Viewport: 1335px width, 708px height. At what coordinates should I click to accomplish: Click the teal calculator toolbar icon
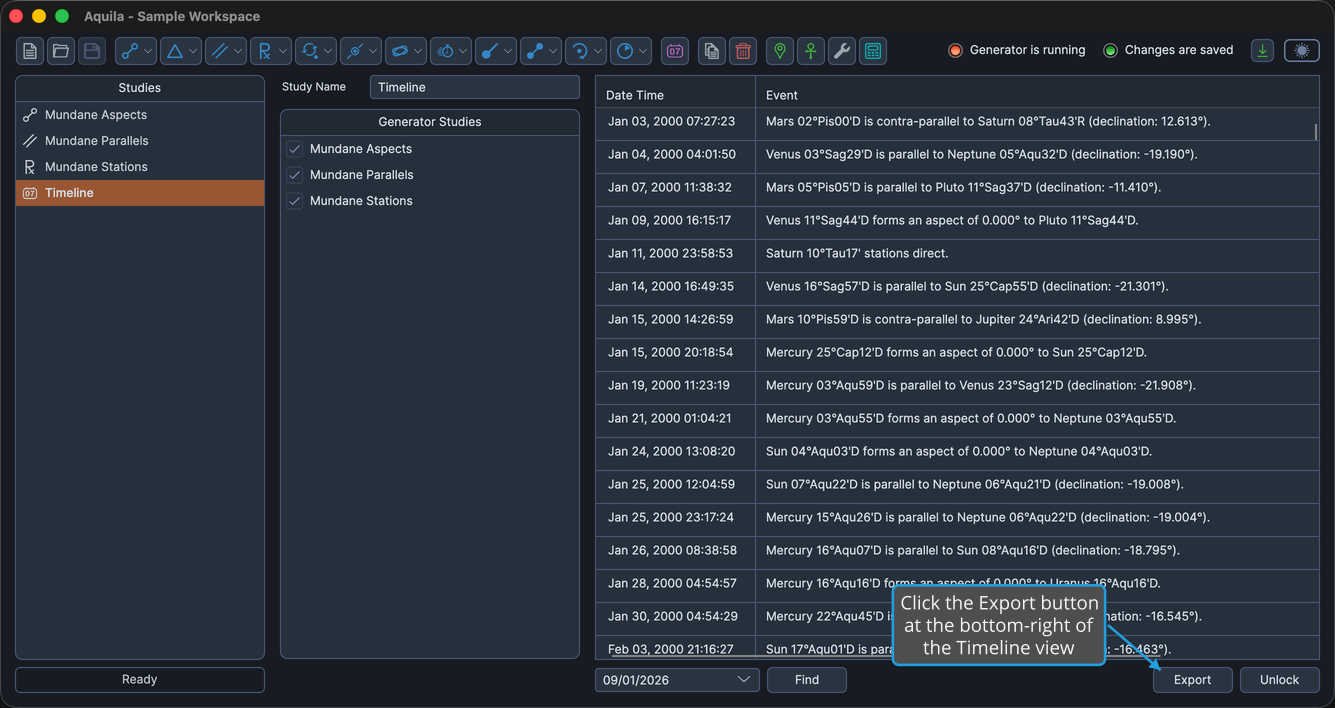pyautogui.click(x=873, y=51)
